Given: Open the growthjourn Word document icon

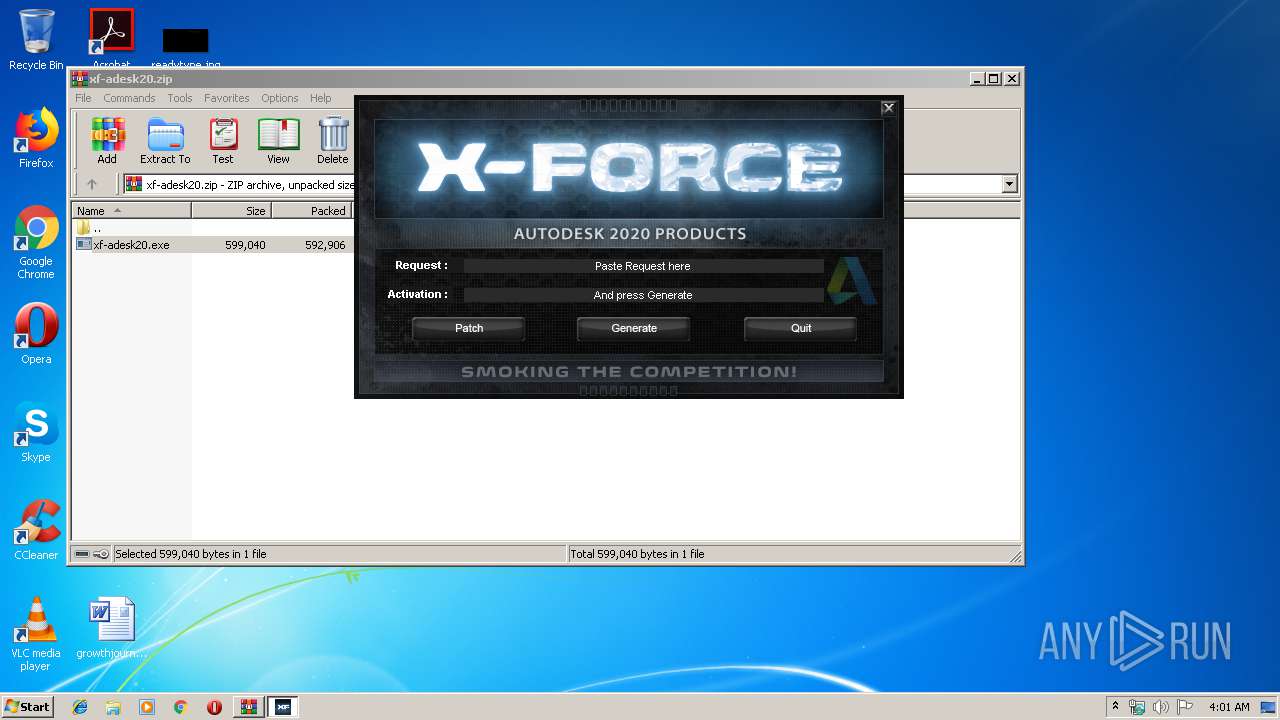Looking at the screenshot, I should pyautogui.click(x=111, y=628).
